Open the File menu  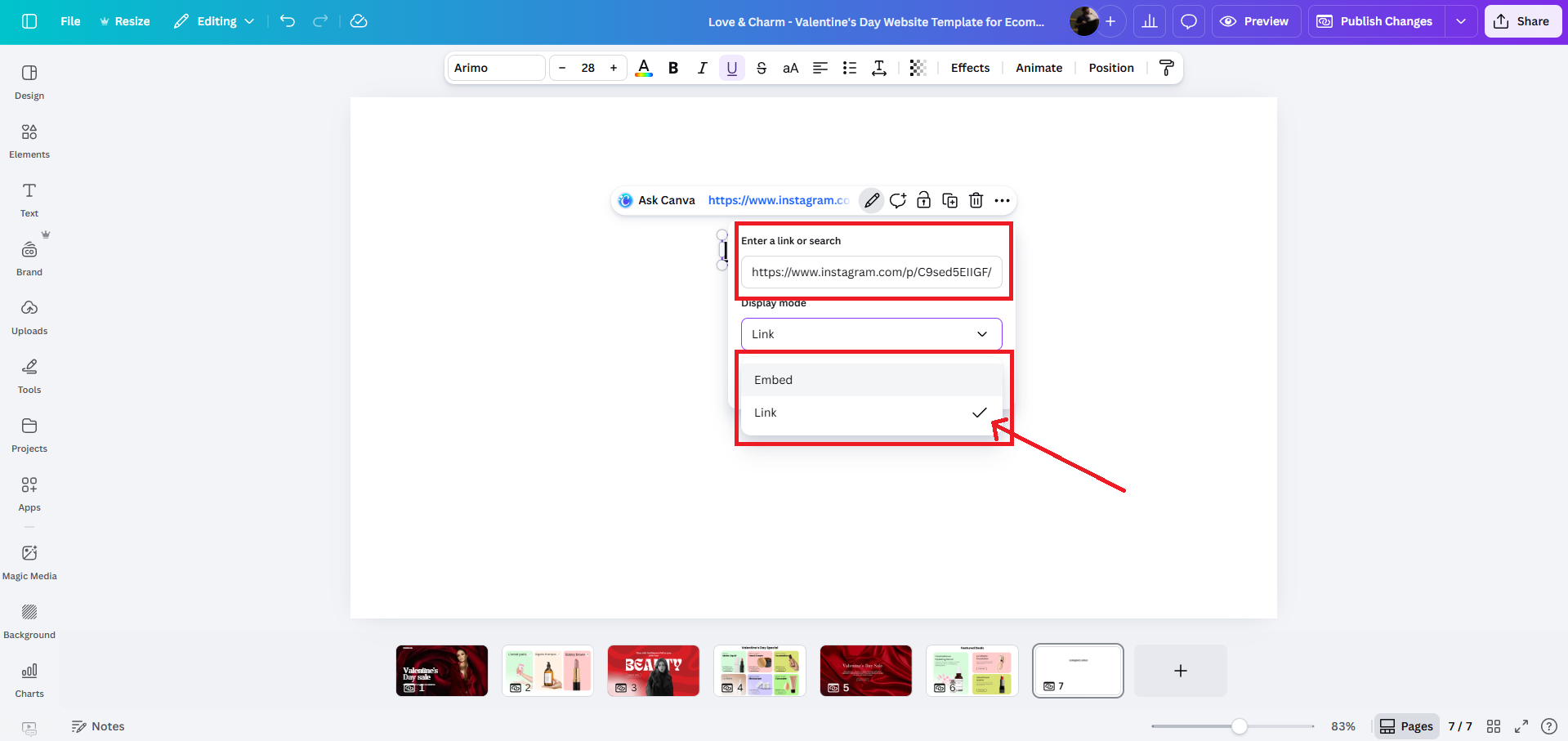point(70,21)
